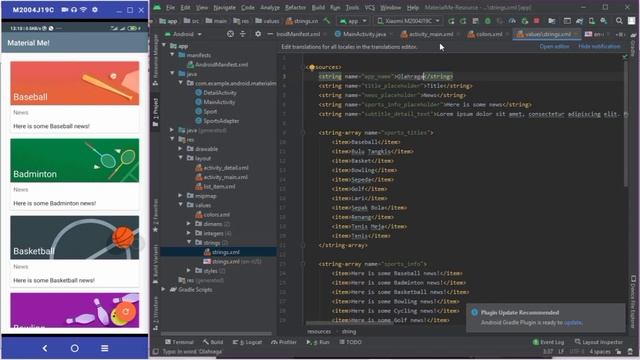The image size is (640, 360).
Task: Open the Logcat tool window
Action: (x=247, y=342)
